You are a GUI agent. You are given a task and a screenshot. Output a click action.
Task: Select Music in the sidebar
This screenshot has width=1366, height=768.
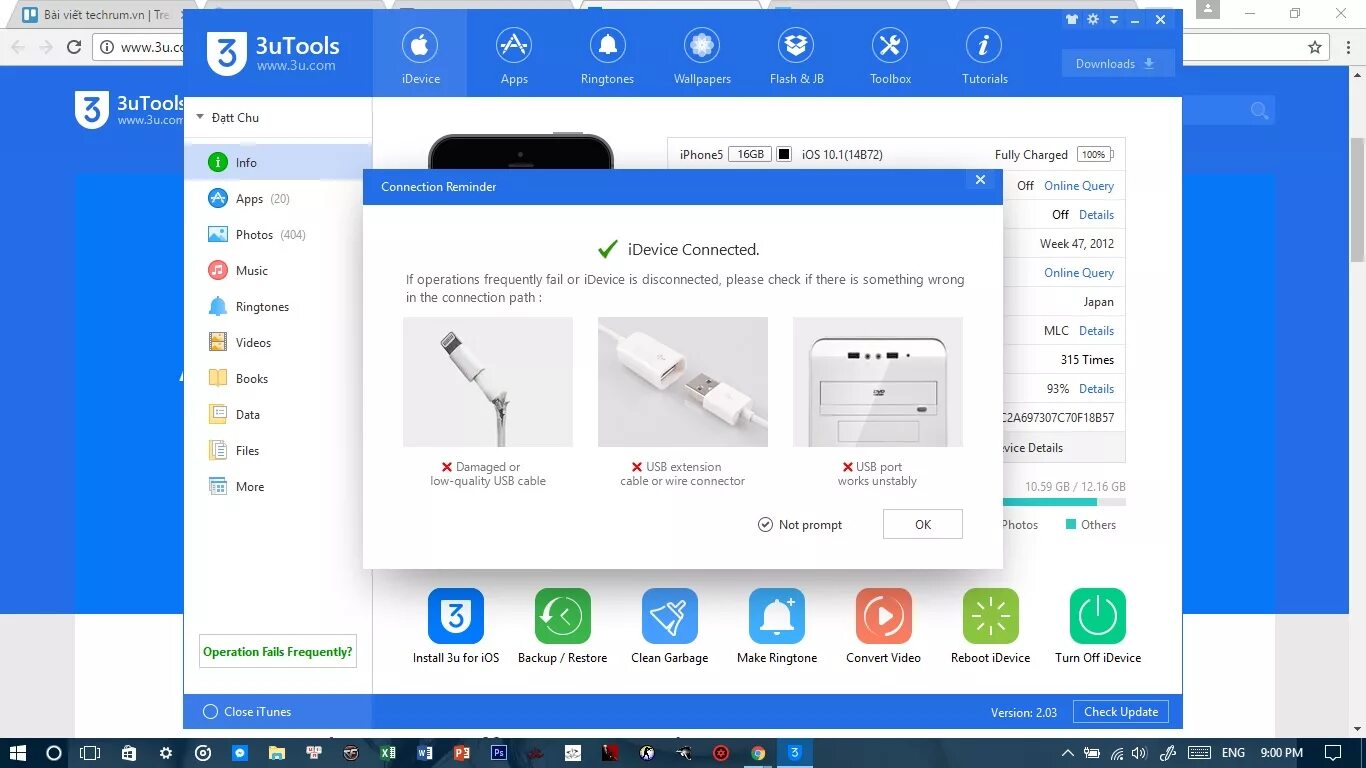278,270
